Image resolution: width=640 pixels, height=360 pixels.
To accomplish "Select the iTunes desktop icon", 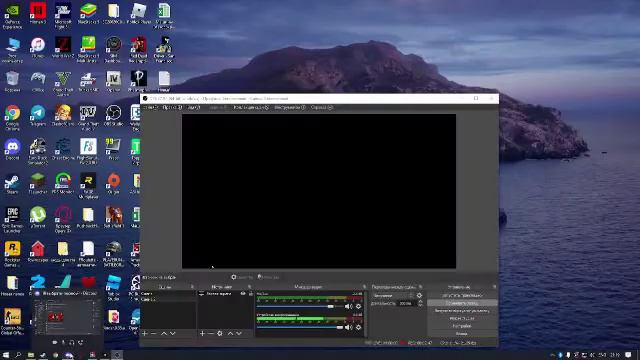I will 38,48.
